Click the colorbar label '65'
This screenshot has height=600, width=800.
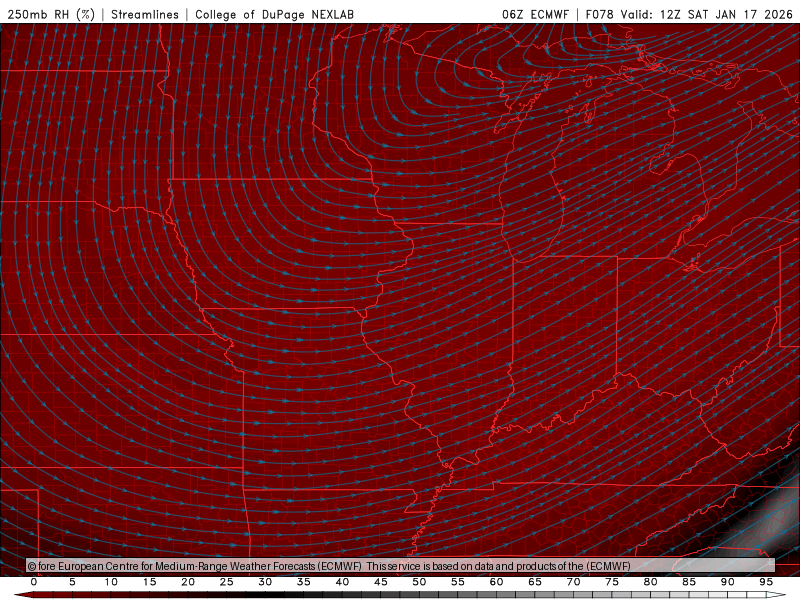point(535,582)
